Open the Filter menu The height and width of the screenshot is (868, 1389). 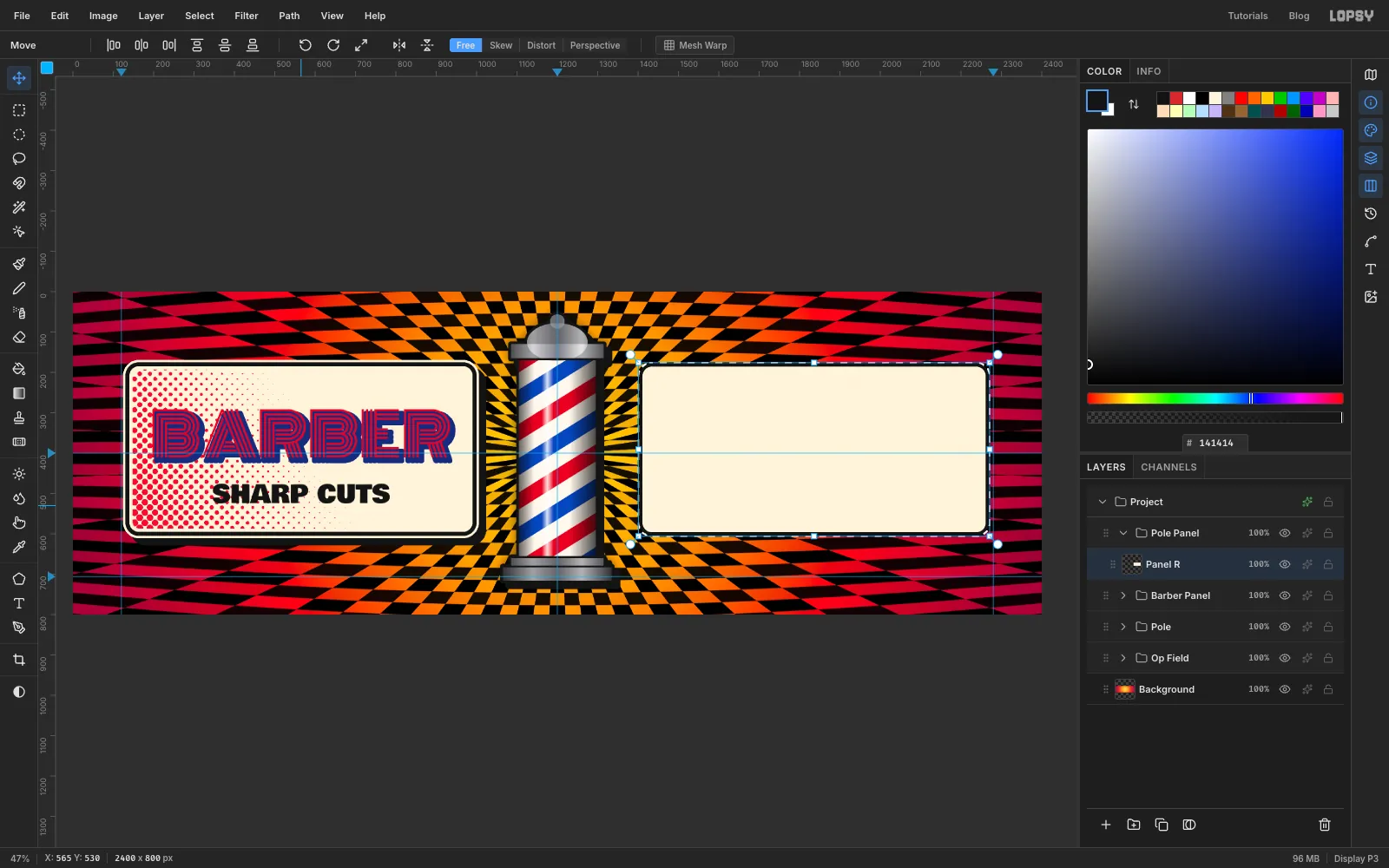(247, 16)
